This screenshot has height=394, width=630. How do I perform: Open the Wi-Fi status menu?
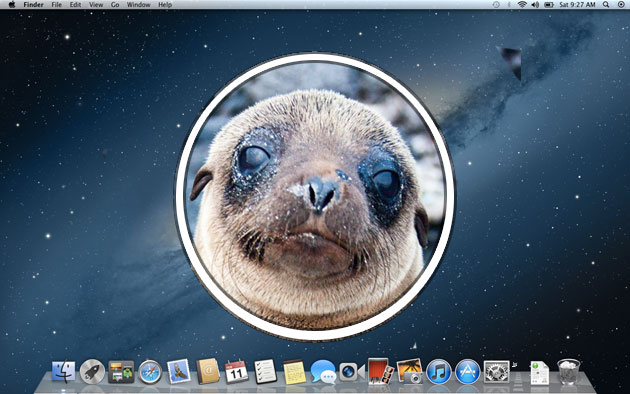coord(522,4)
